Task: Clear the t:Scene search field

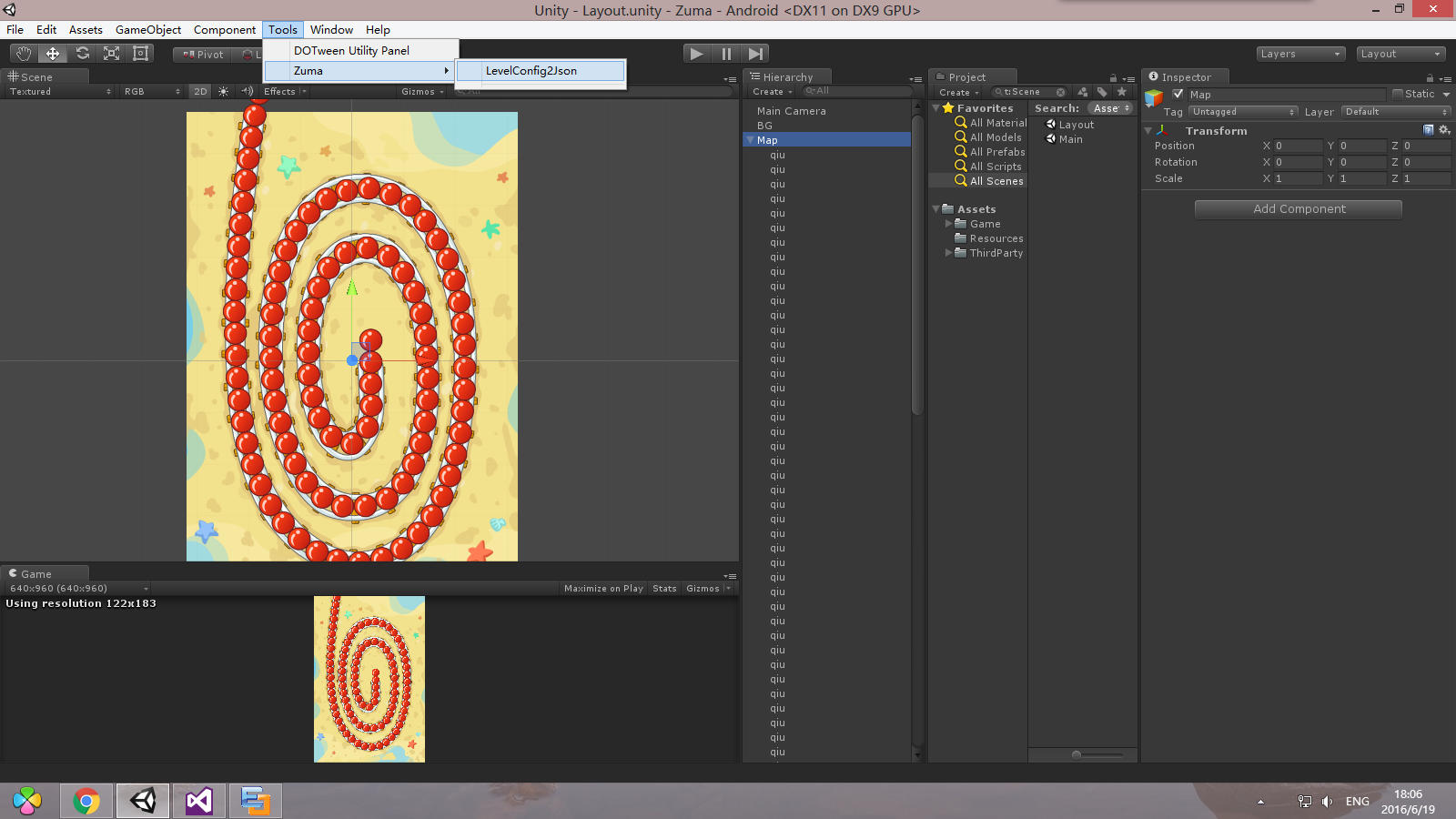Action: pyautogui.click(x=1060, y=92)
